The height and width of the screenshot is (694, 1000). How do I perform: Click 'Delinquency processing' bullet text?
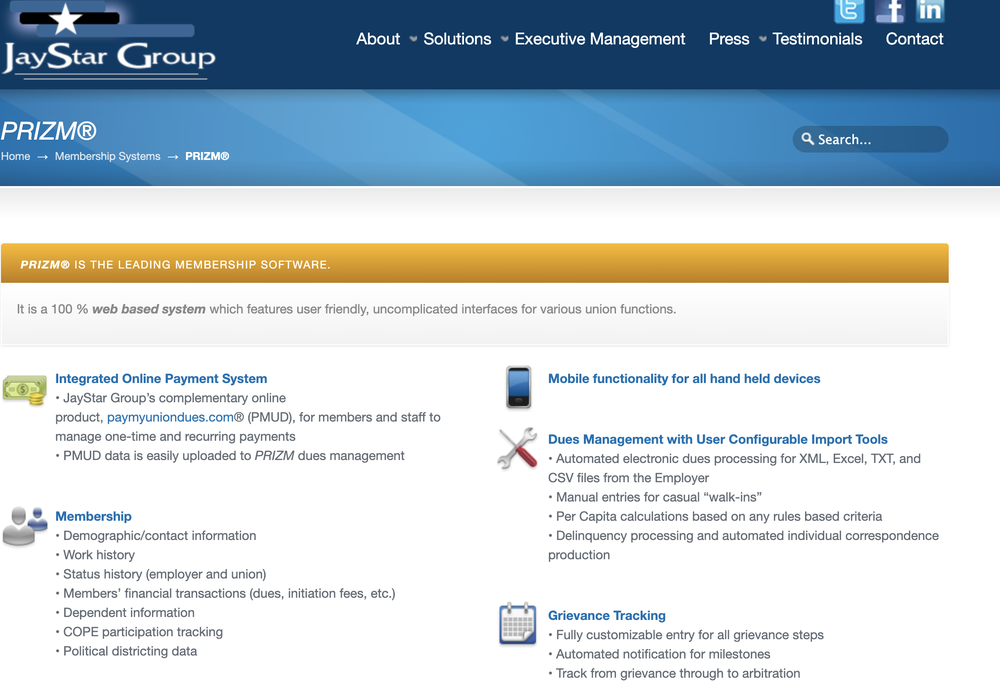744,545
